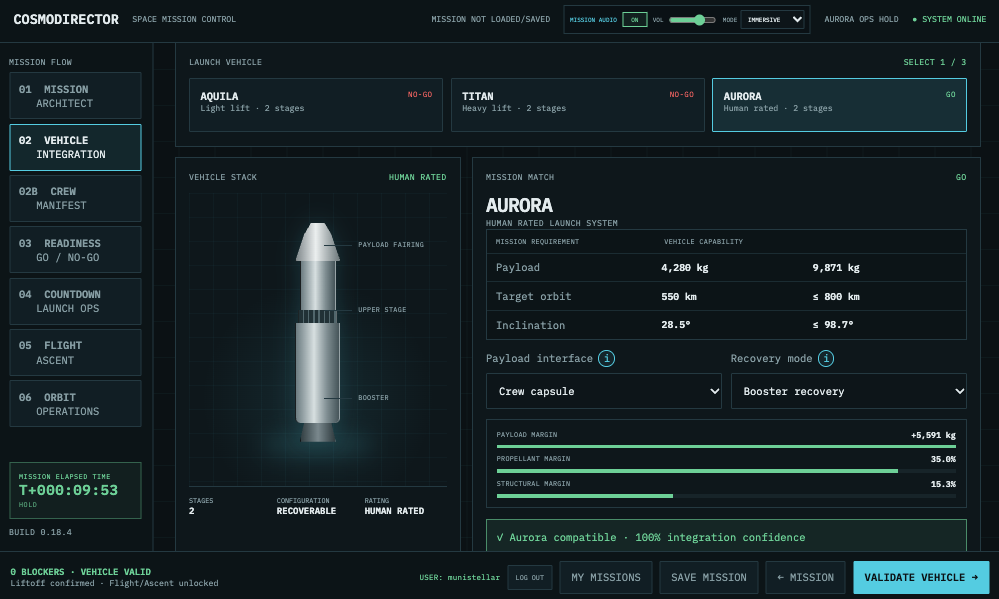
Task: Click the 0 Blockers Vehicle Valid status
Action: coord(81,572)
